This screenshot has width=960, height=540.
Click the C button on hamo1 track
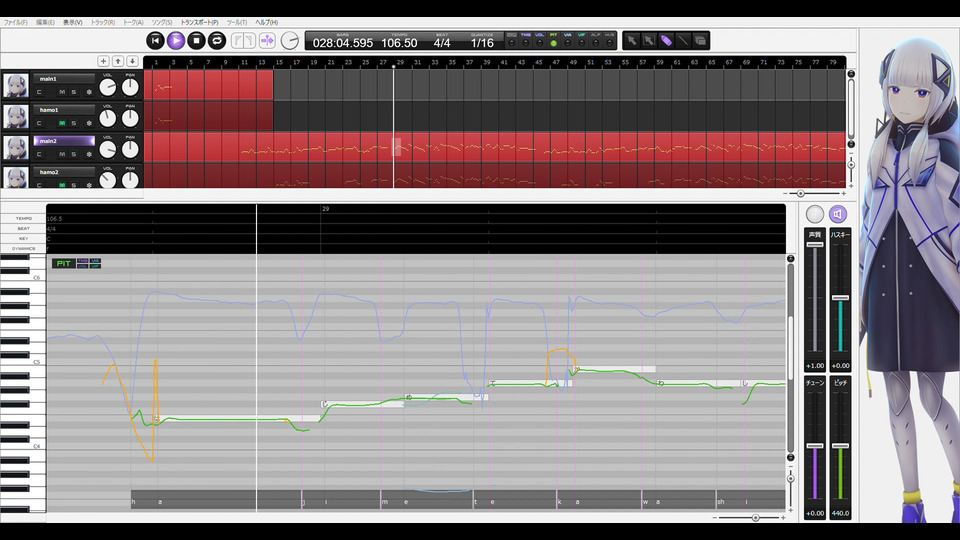coord(39,123)
